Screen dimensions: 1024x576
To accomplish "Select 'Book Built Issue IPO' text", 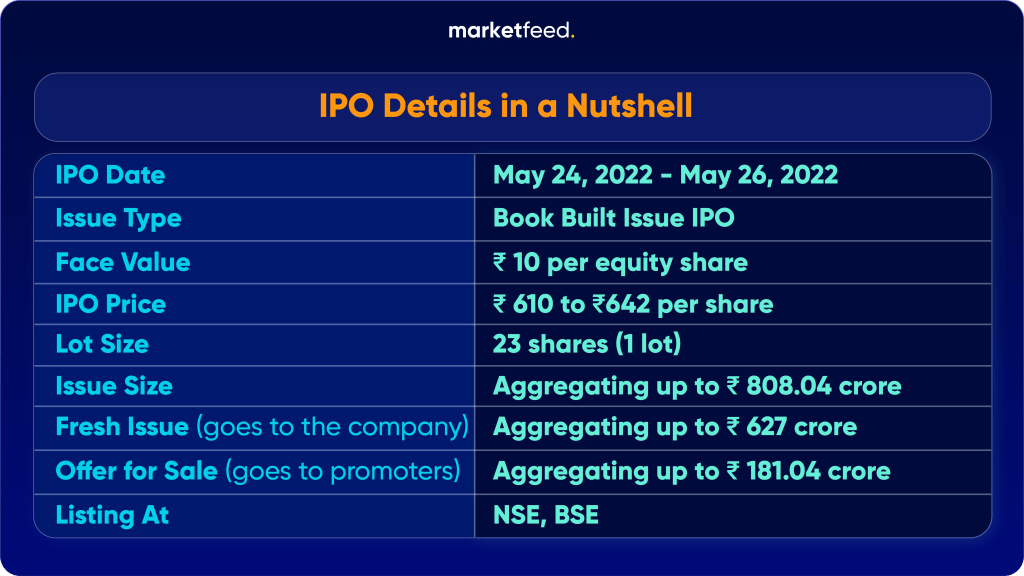I will pyautogui.click(x=613, y=218).
